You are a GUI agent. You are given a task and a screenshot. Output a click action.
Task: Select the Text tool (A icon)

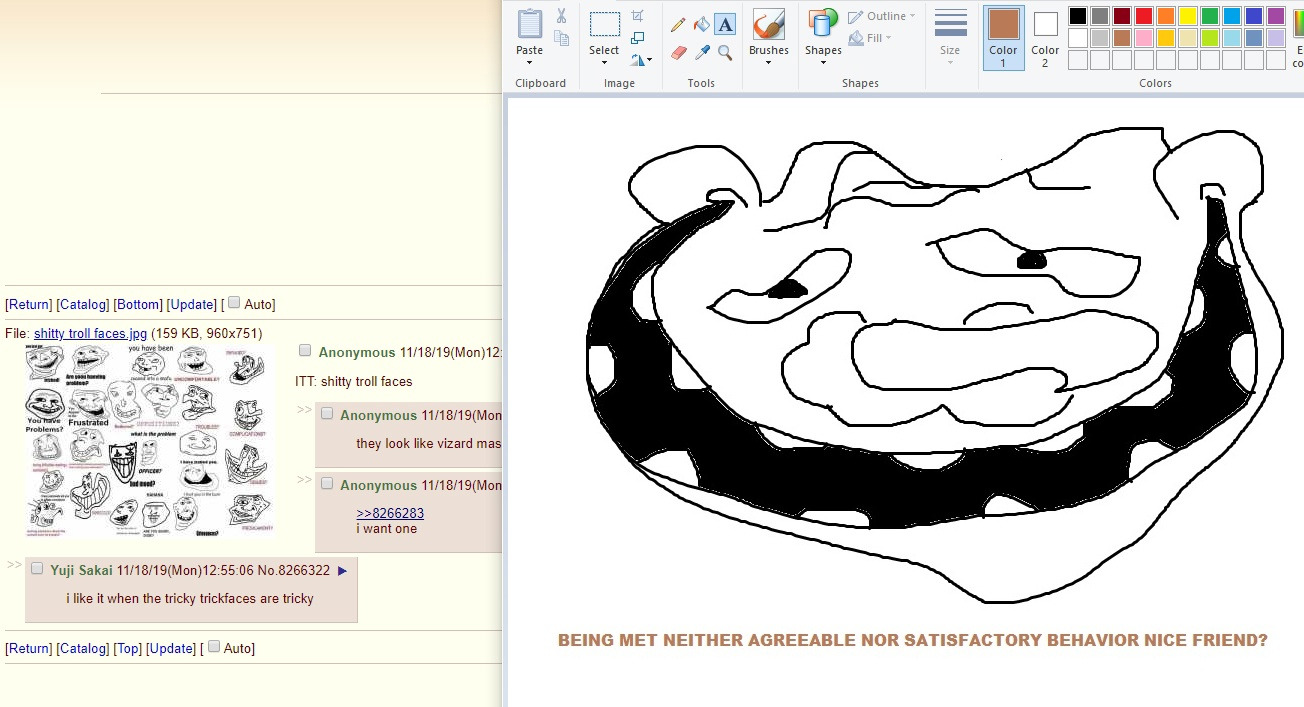coord(725,24)
